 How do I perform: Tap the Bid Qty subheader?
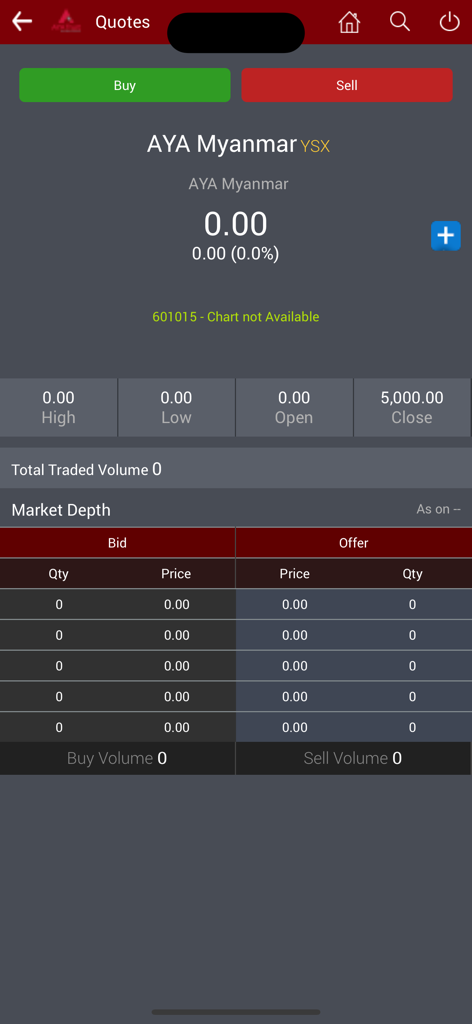[x=59, y=573]
